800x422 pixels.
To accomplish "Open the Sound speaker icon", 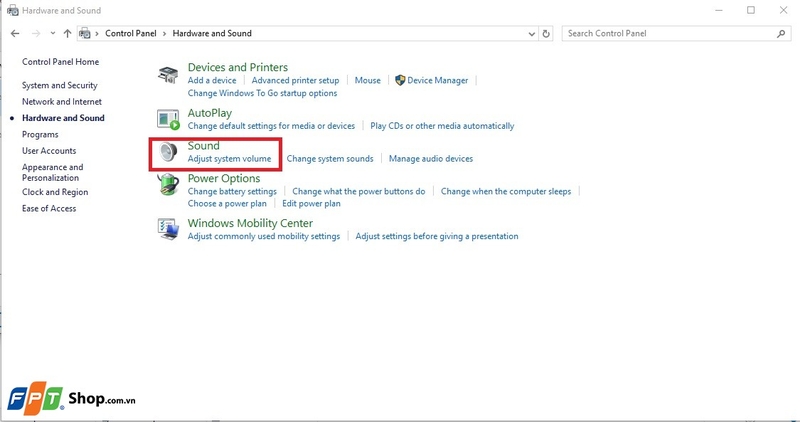I will [x=168, y=152].
